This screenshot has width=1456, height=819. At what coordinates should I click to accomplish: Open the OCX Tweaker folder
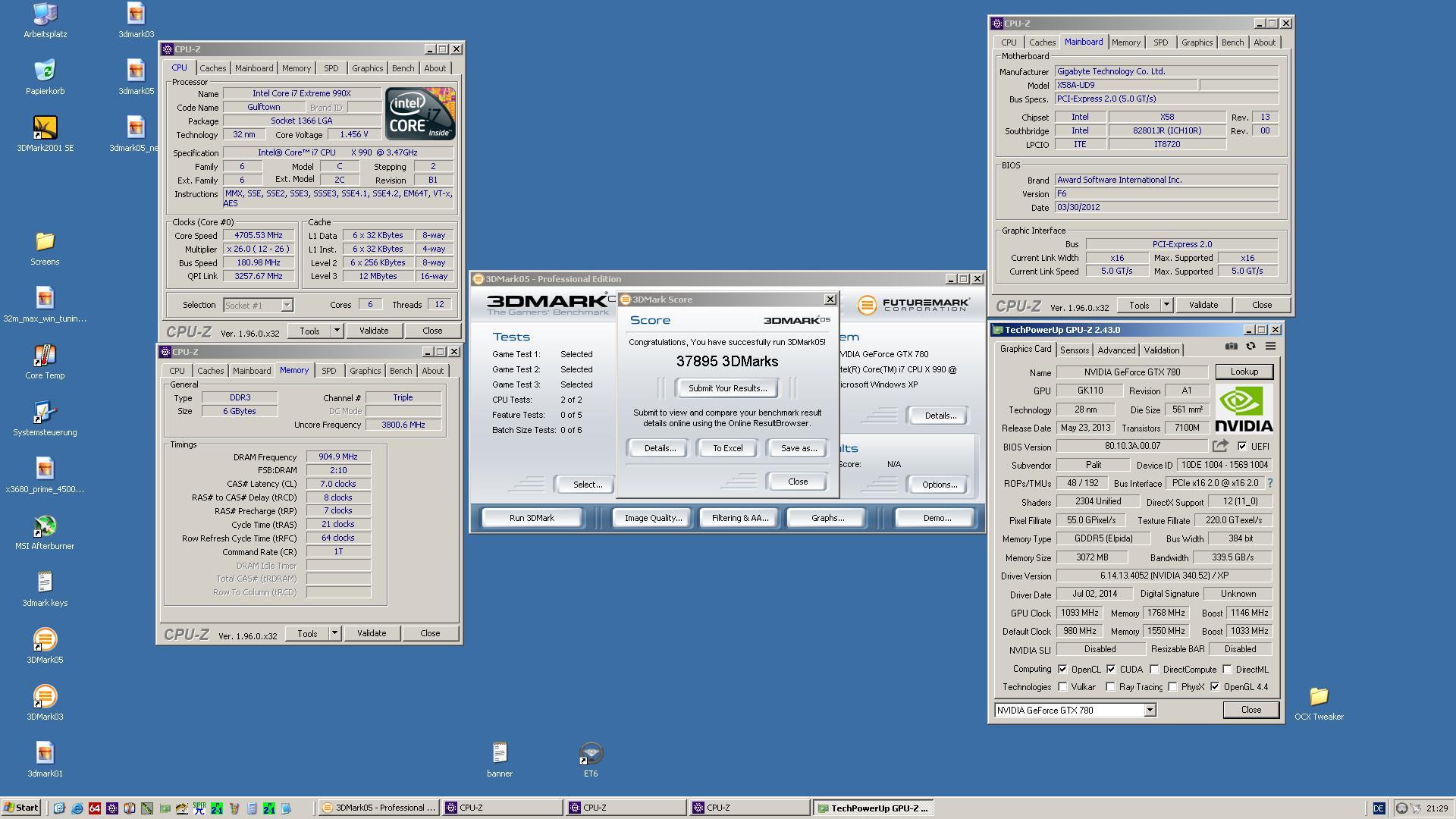pos(1319,697)
